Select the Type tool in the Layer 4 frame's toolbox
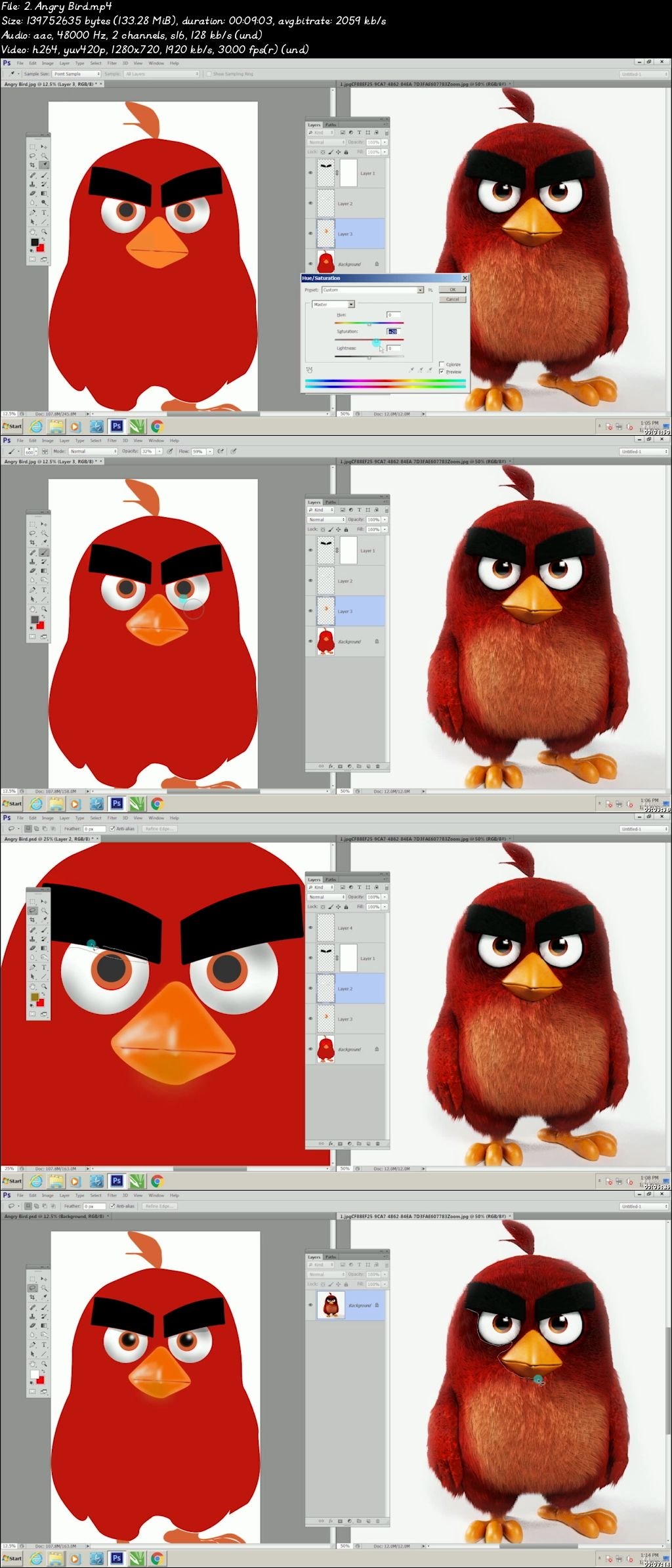This screenshot has height=1568, width=672. pos(44,967)
